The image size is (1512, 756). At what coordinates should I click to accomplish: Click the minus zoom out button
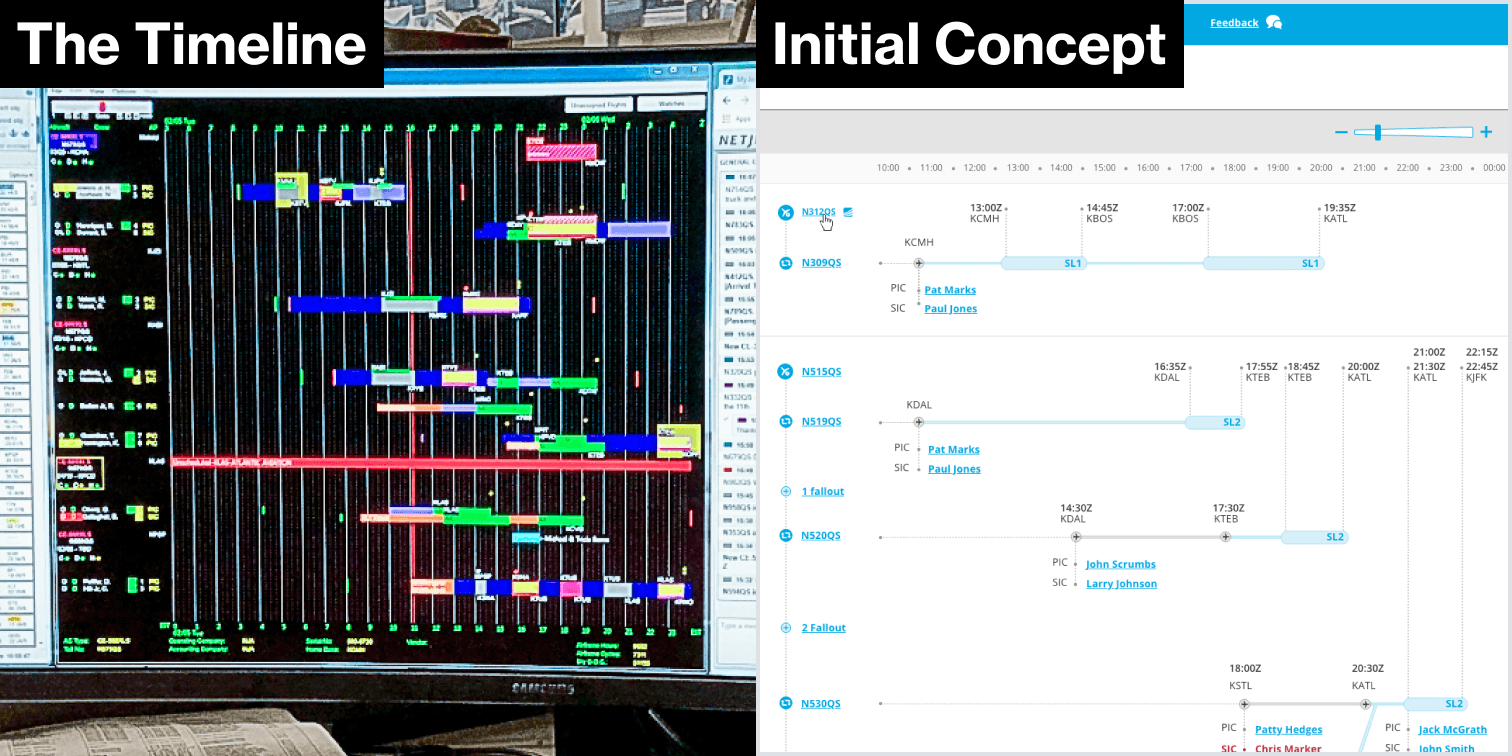(x=1341, y=132)
